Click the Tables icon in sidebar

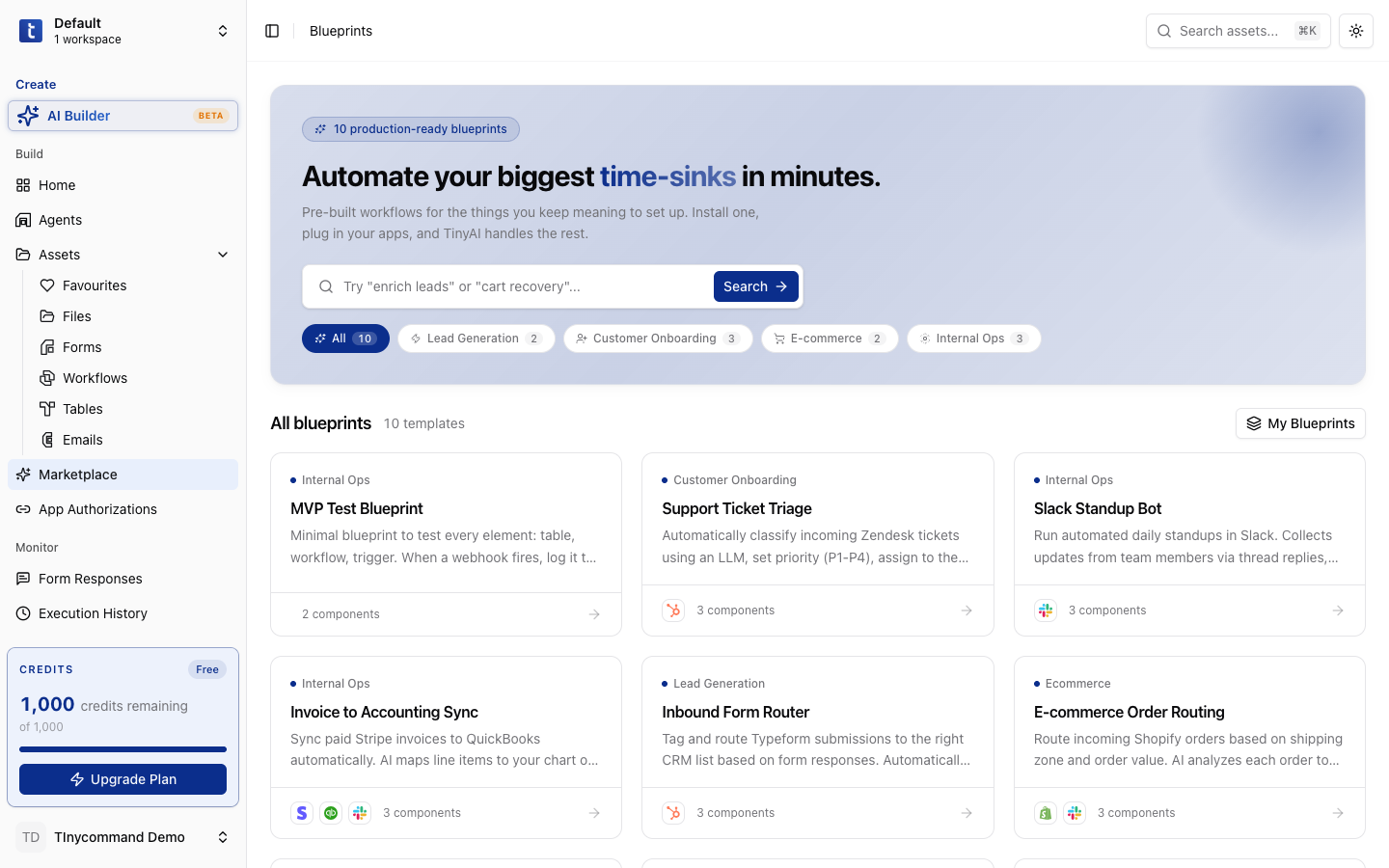[47, 409]
